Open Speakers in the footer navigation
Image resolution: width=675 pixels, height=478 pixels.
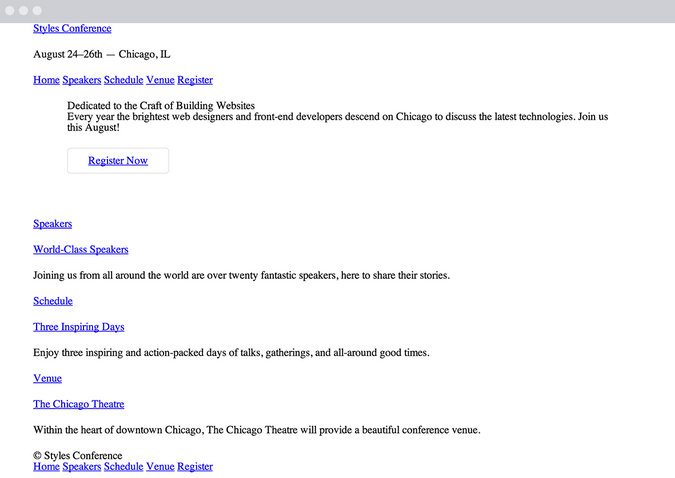[x=82, y=467]
